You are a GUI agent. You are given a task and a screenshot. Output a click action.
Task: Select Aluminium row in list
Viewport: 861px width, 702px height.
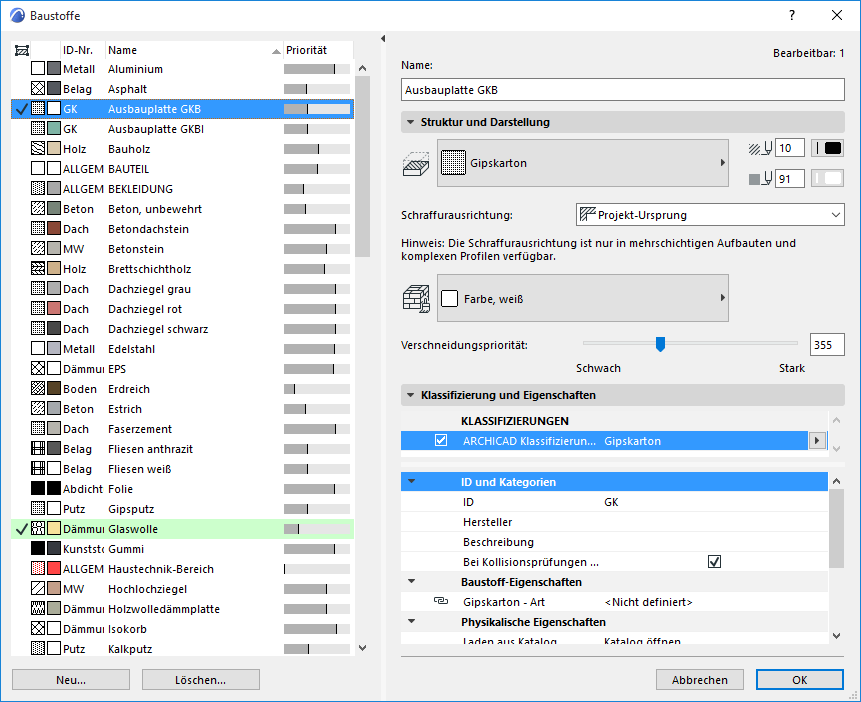click(x=182, y=69)
